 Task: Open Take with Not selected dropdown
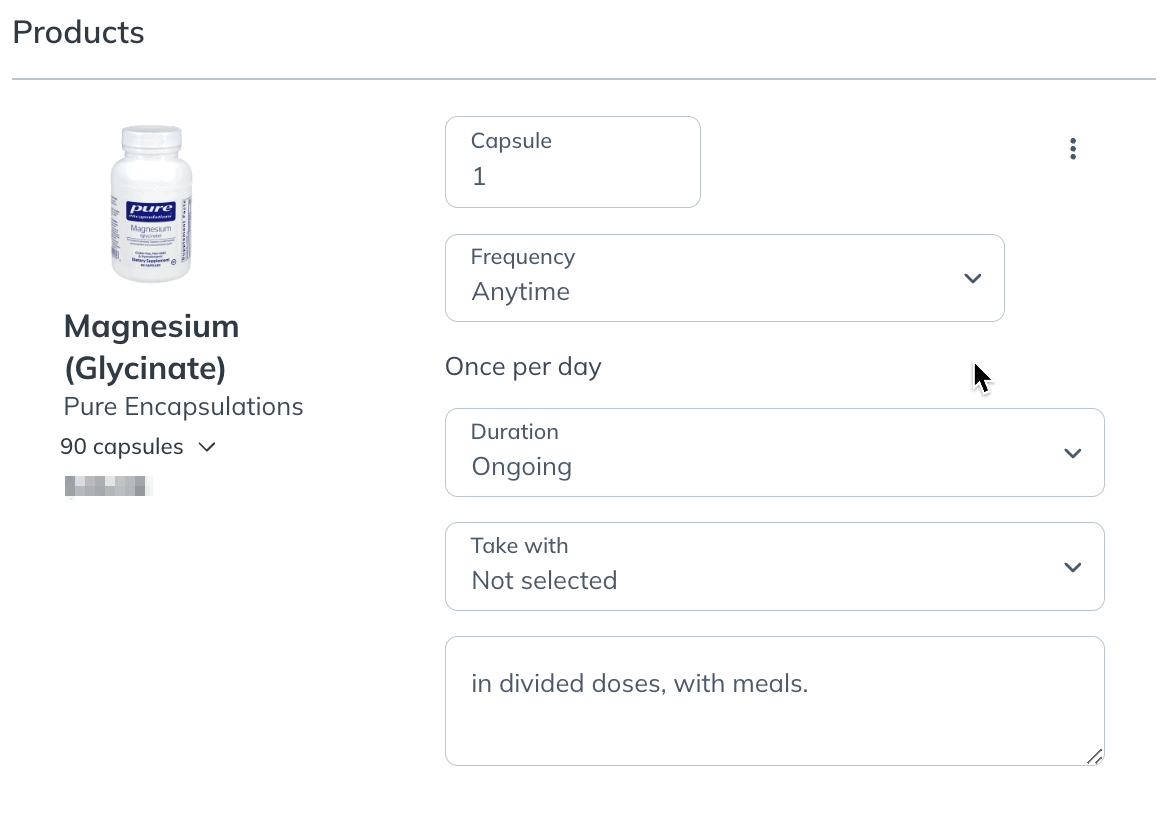(x=774, y=567)
